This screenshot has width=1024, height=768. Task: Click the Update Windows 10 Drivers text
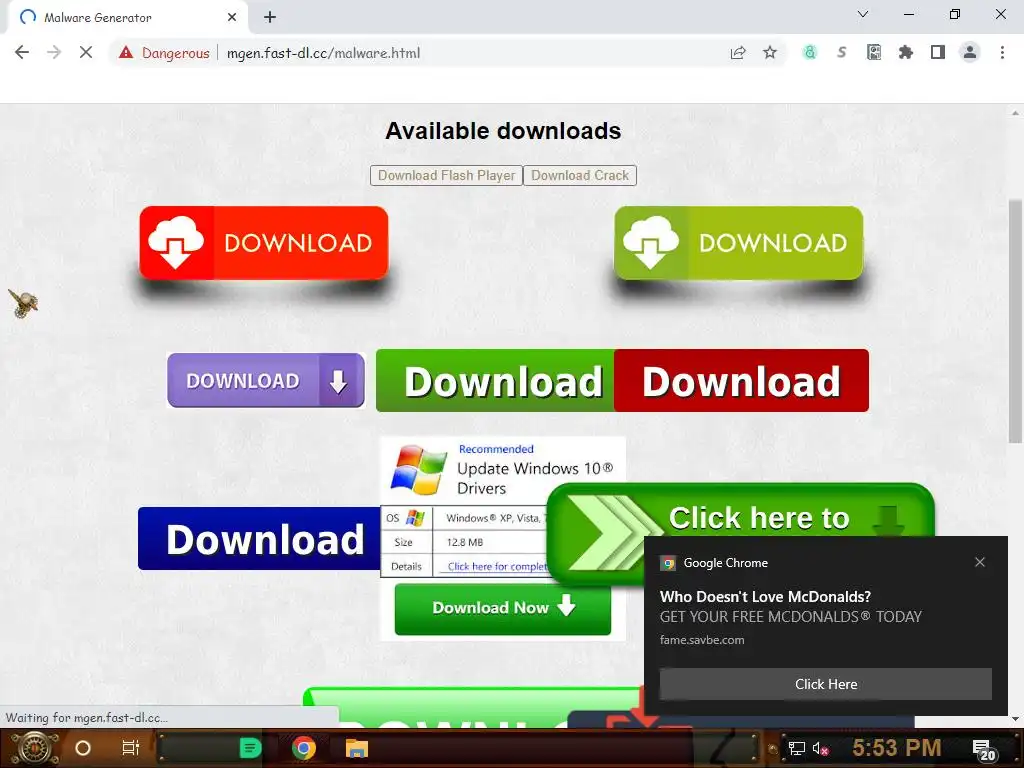click(x=535, y=478)
